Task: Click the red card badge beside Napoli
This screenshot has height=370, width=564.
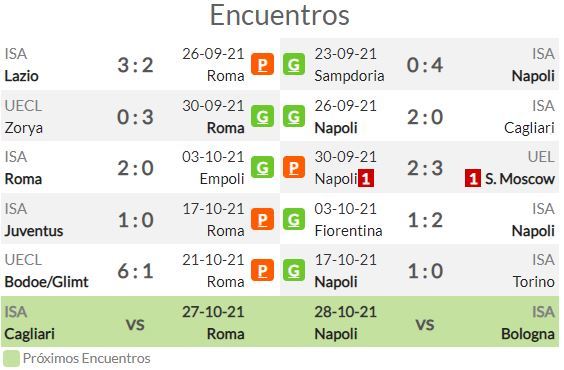Action: [x=366, y=179]
